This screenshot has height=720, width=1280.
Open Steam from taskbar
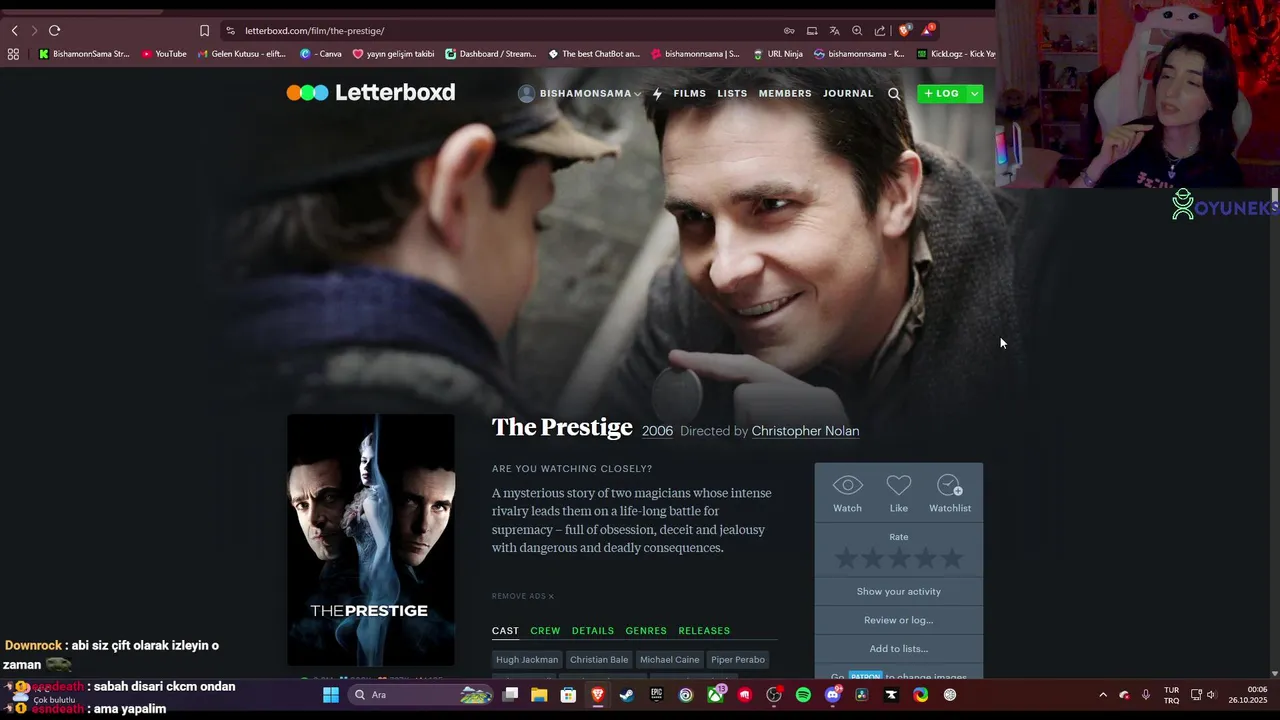627,695
